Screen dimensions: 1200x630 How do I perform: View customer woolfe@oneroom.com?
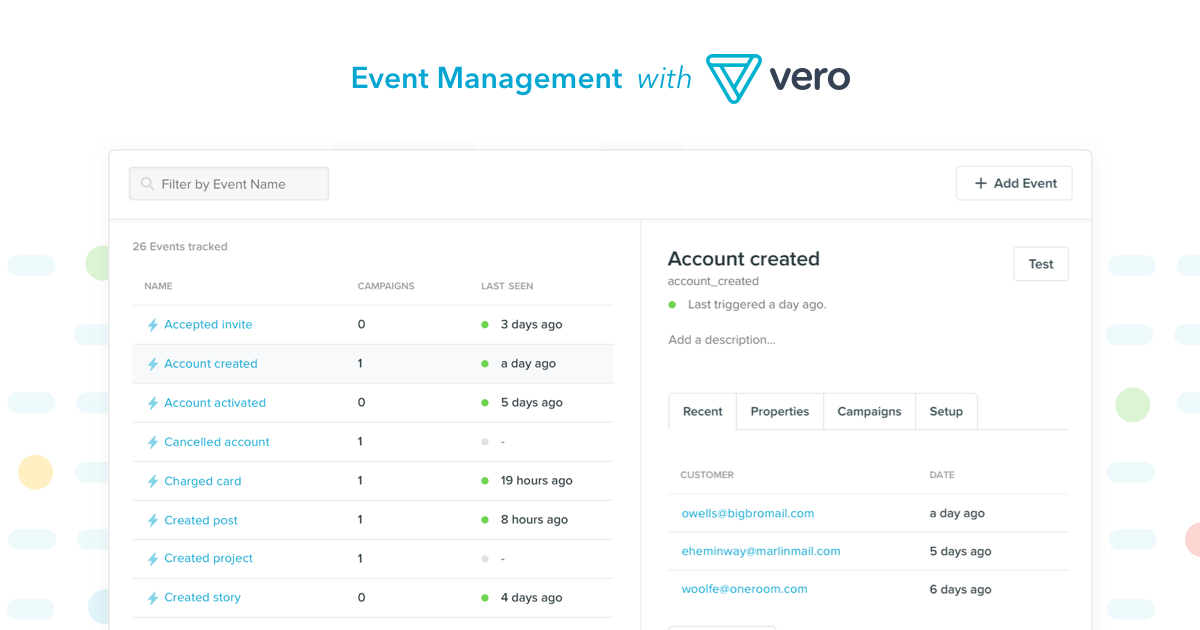744,589
